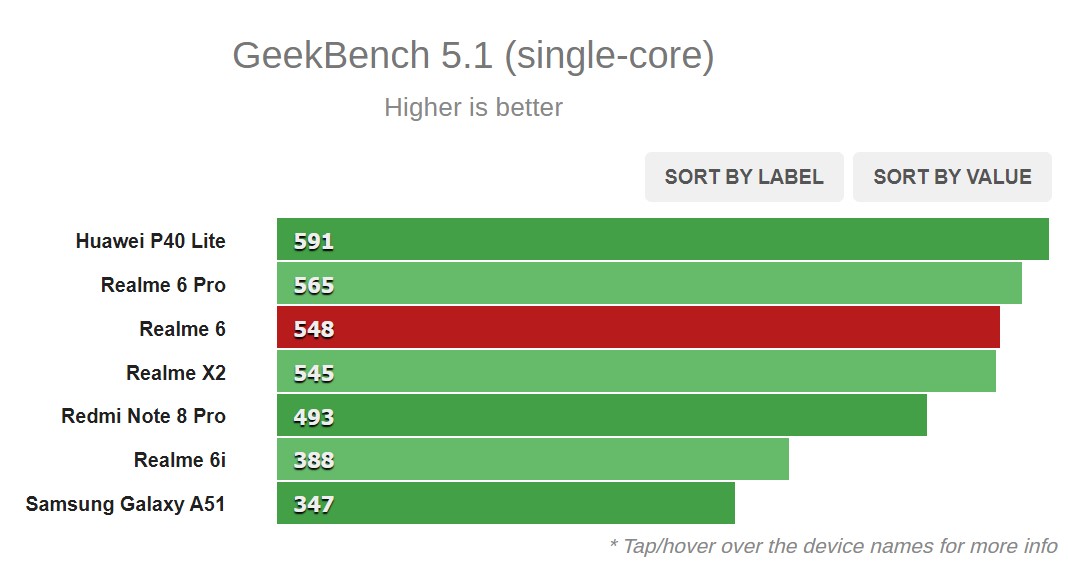Click the Realme 6i score bar
The width and height of the screenshot is (1068, 573).
click(x=533, y=459)
